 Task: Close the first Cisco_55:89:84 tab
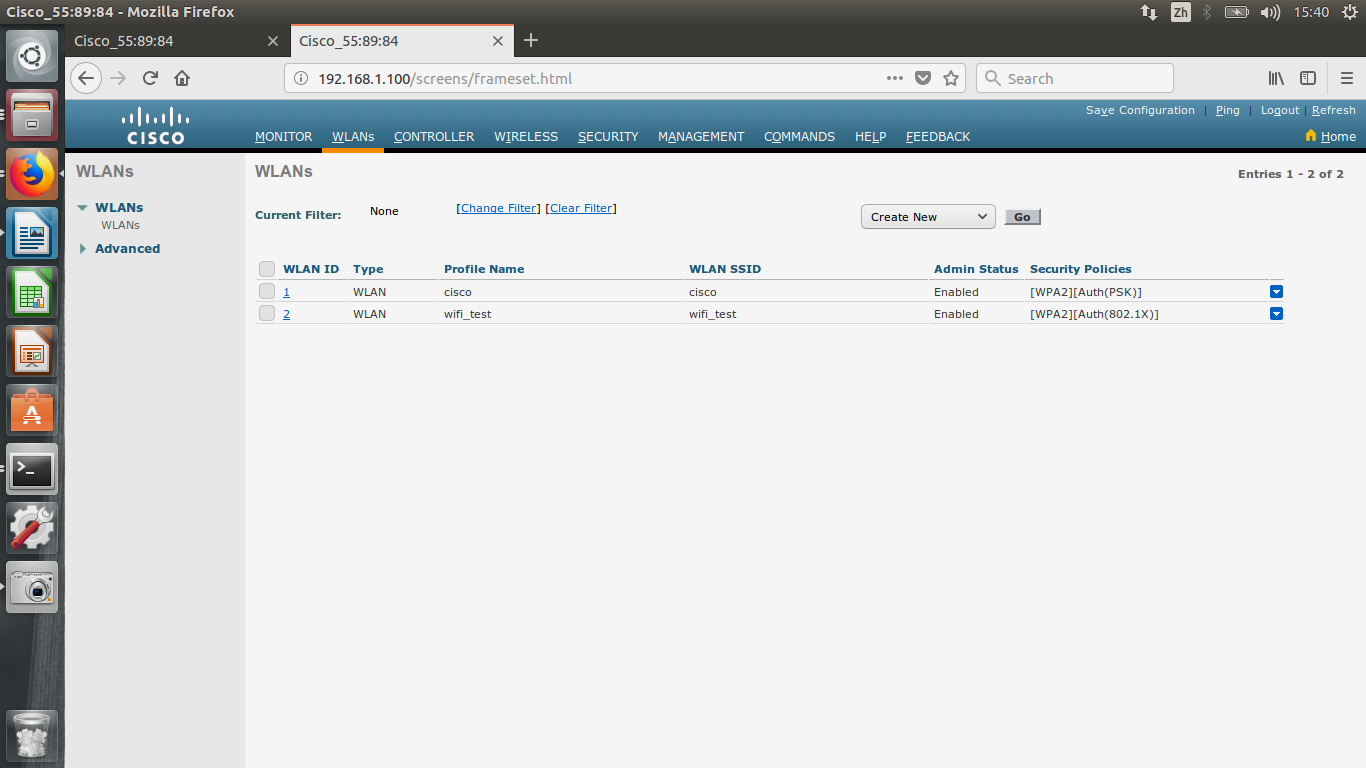click(x=273, y=41)
